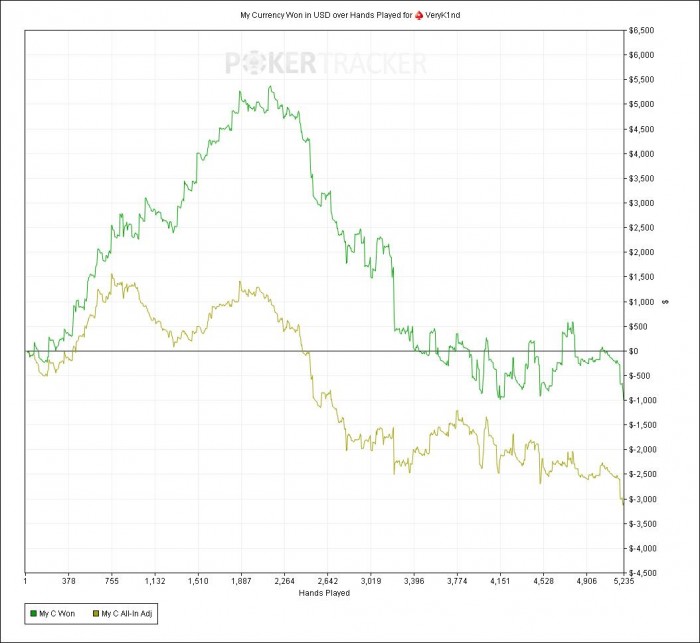The height and width of the screenshot is (643, 700).
Task: Click the 2,264 x-axis tick label
Action: (285, 581)
